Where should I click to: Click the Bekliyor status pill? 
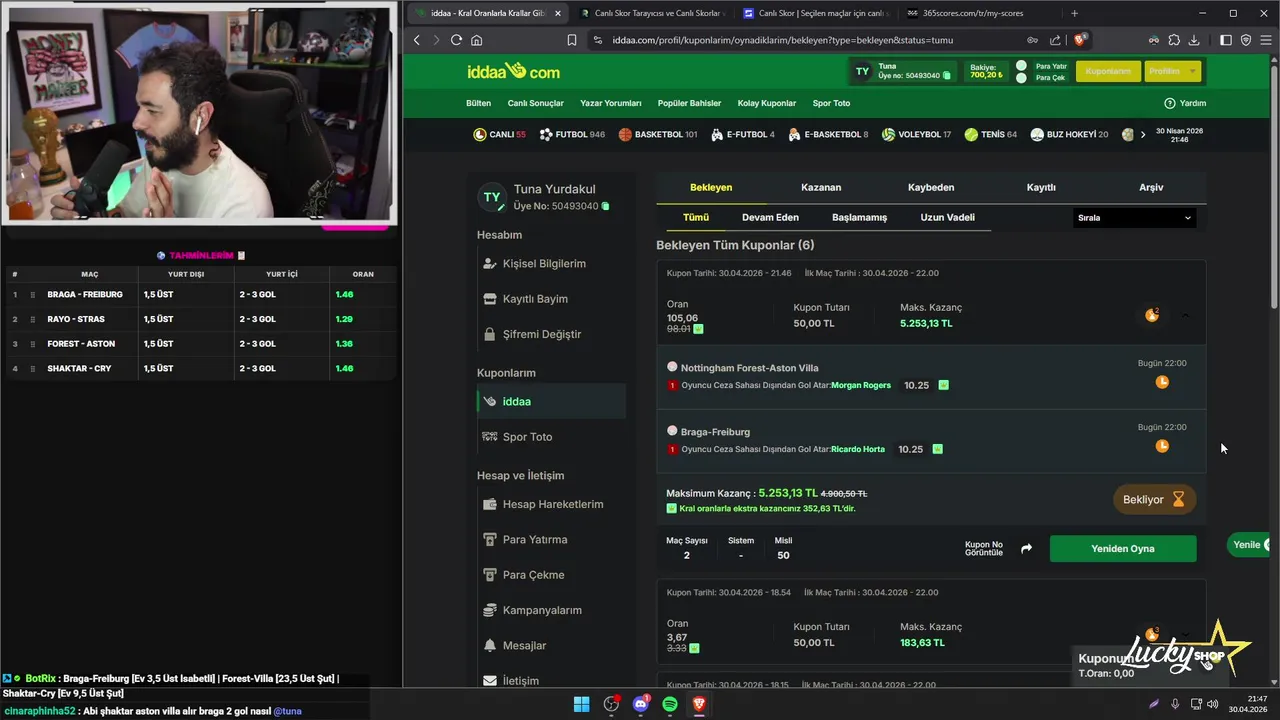tap(1154, 499)
